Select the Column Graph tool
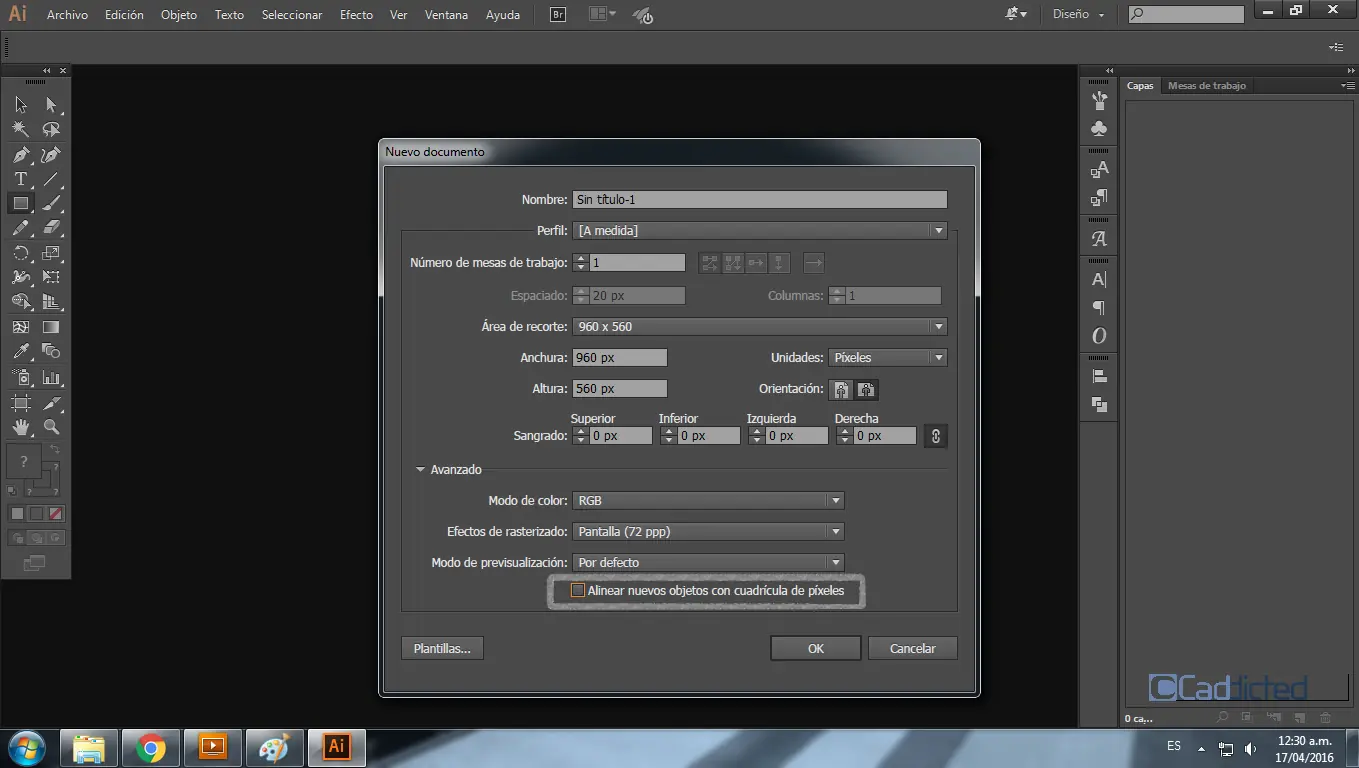 (x=52, y=377)
